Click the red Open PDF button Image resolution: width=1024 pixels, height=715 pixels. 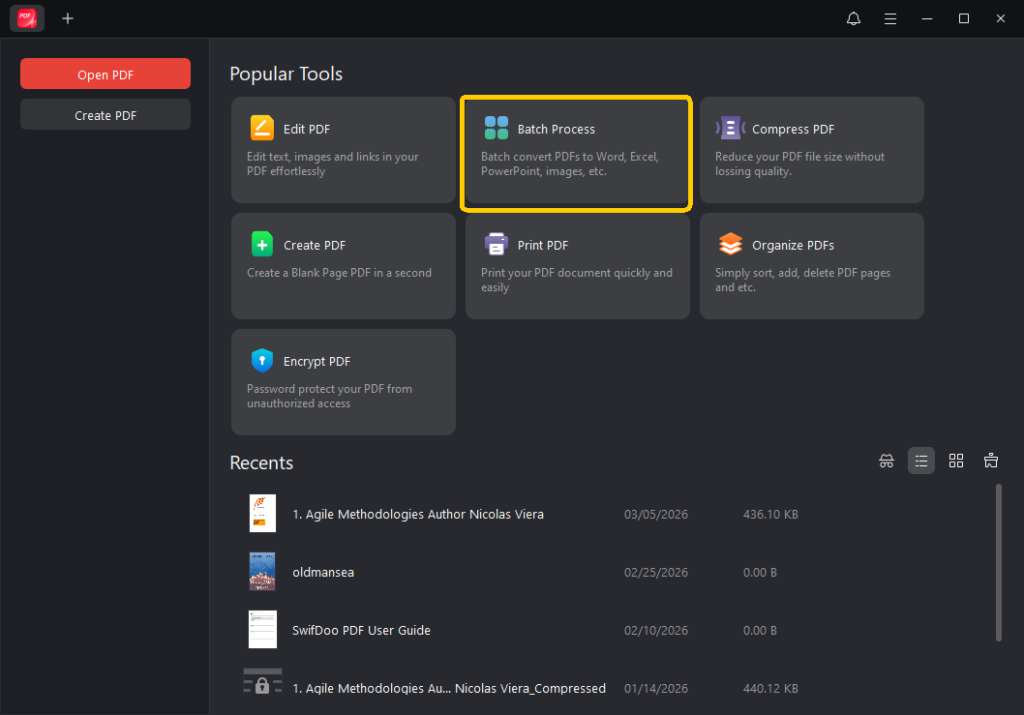(x=105, y=74)
